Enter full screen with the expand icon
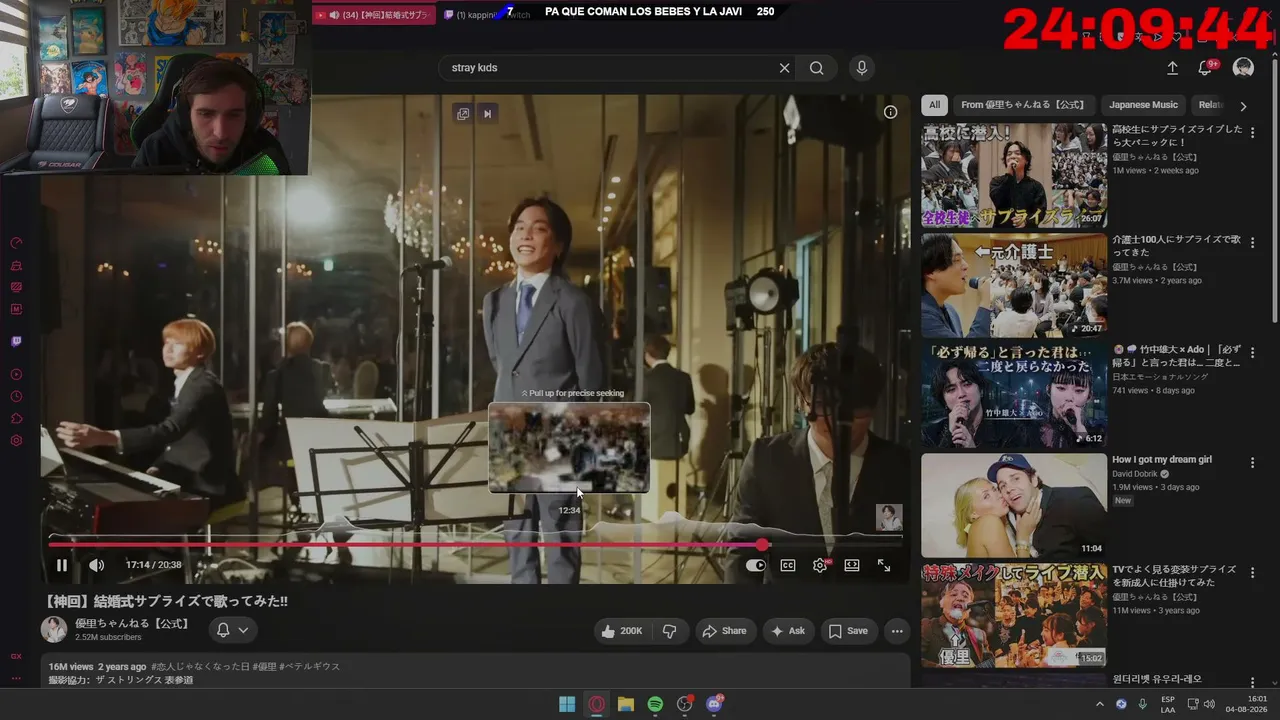Image resolution: width=1280 pixels, height=720 pixels. 884,565
